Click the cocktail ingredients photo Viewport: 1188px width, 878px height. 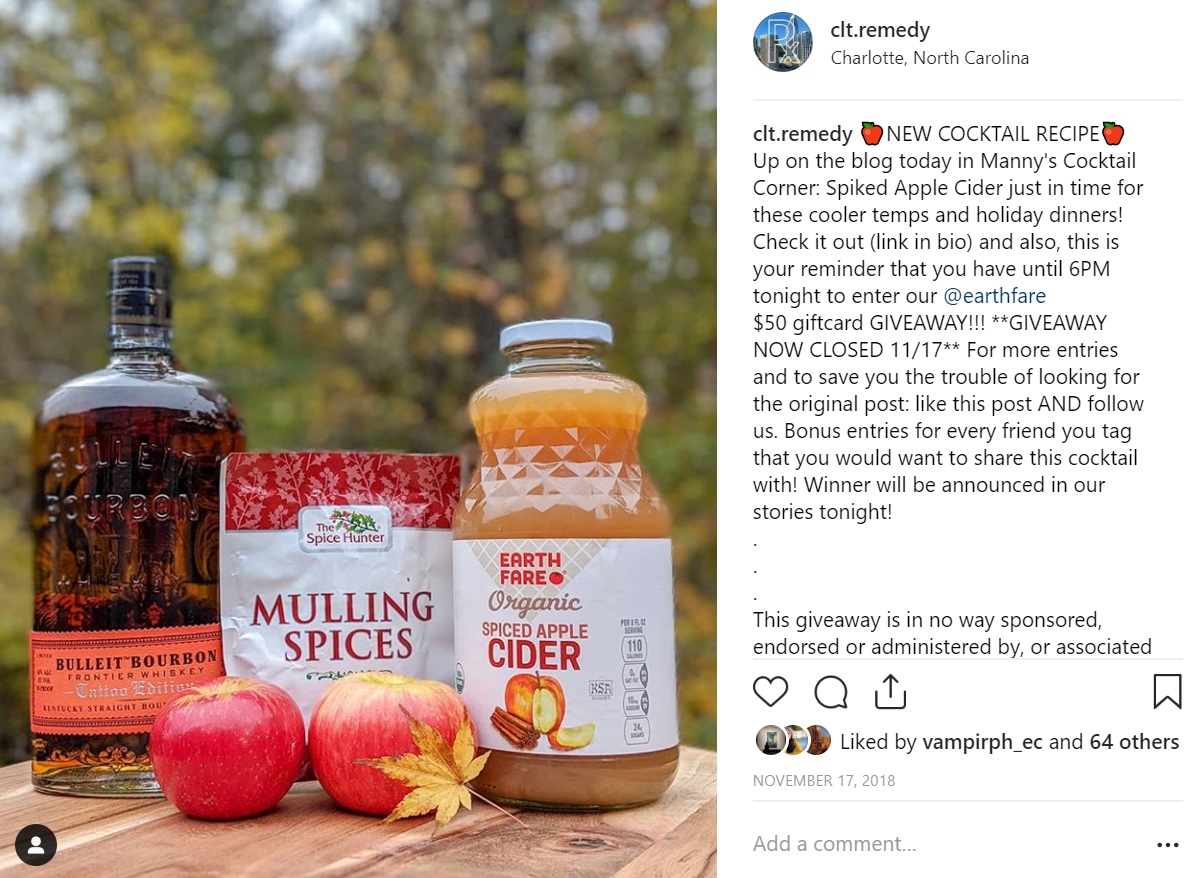[358, 439]
